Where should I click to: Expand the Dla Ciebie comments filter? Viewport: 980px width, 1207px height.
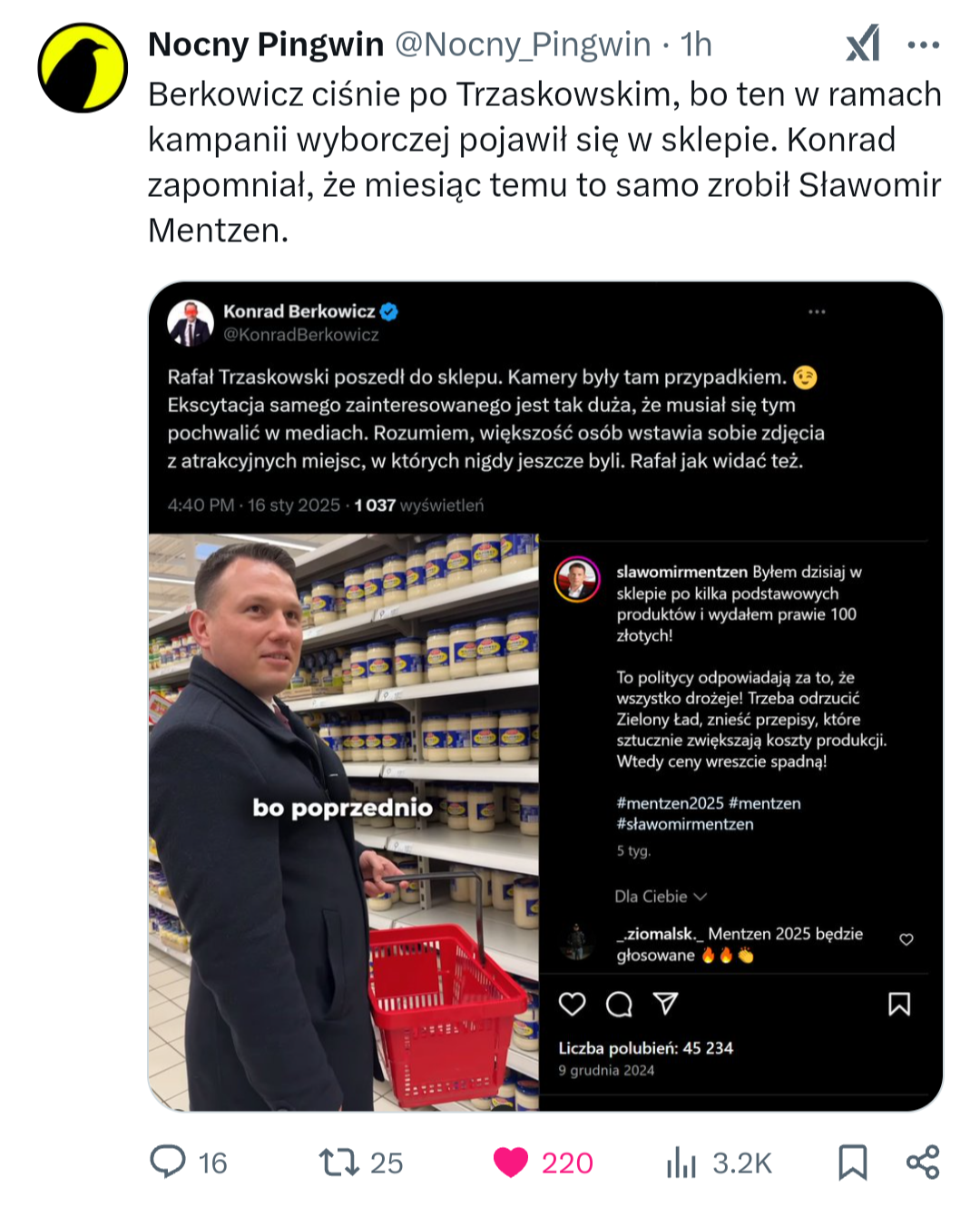[661, 896]
